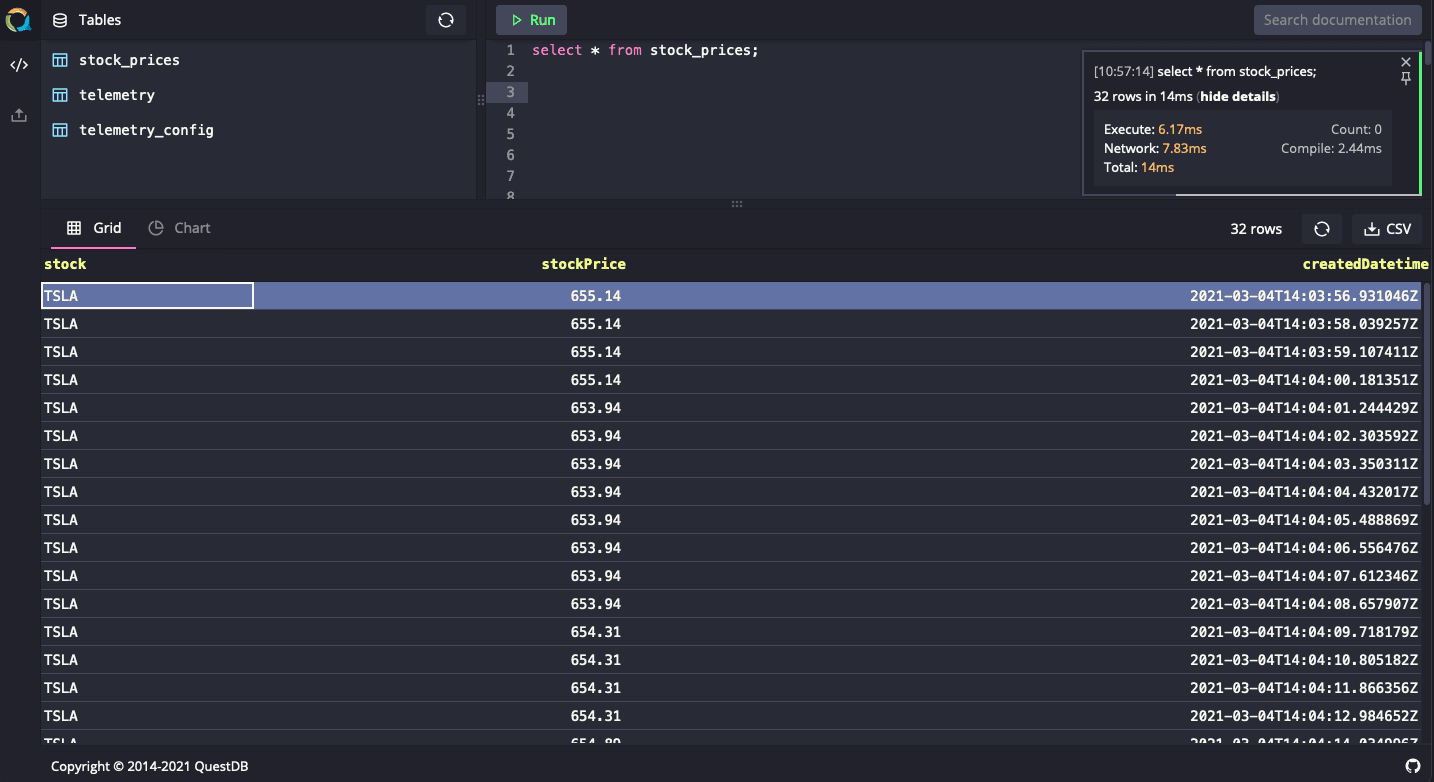
Task: Pin the query notification
Action: (1406, 79)
